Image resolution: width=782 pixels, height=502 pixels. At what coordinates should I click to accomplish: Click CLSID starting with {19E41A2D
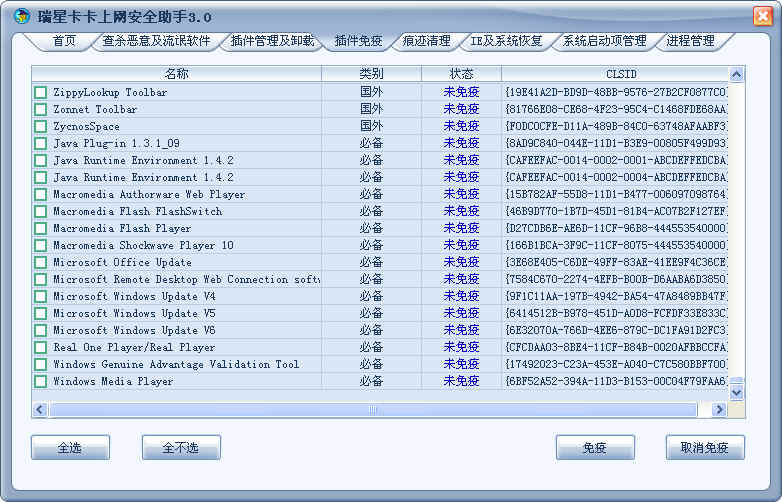[616, 92]
